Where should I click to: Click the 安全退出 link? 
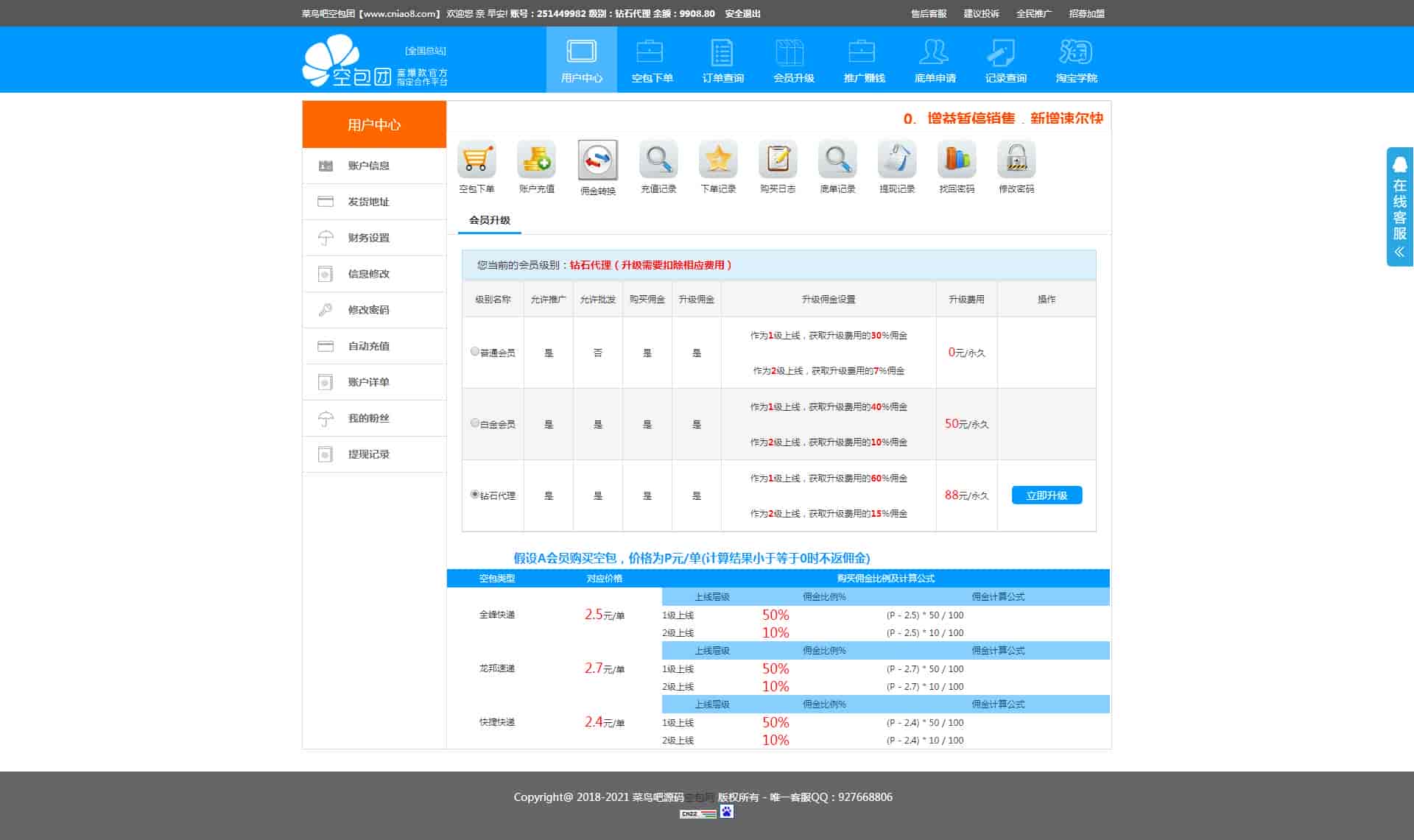(742, 13)
